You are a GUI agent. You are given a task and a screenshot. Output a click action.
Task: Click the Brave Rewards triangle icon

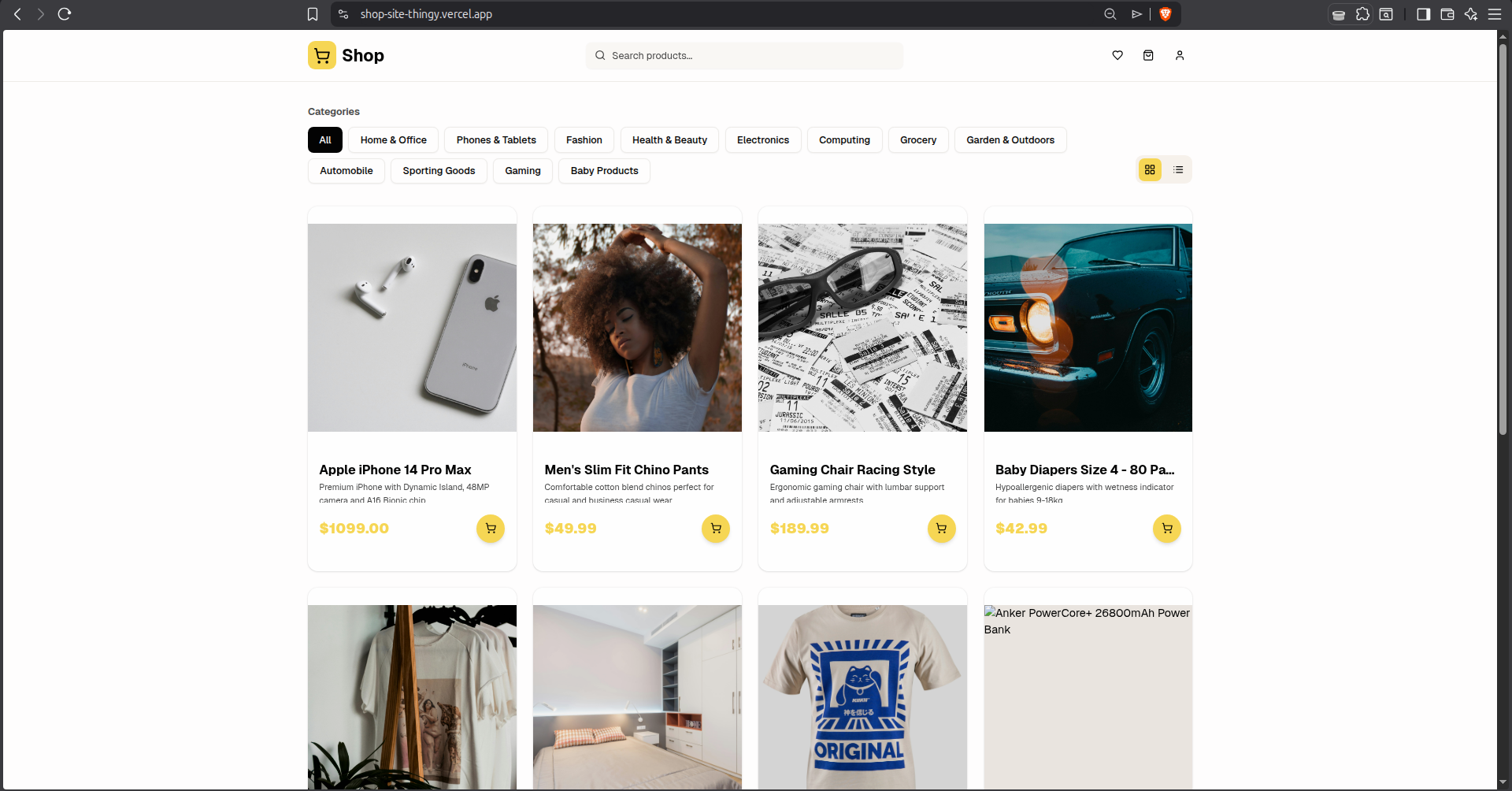coord(1136,14)
